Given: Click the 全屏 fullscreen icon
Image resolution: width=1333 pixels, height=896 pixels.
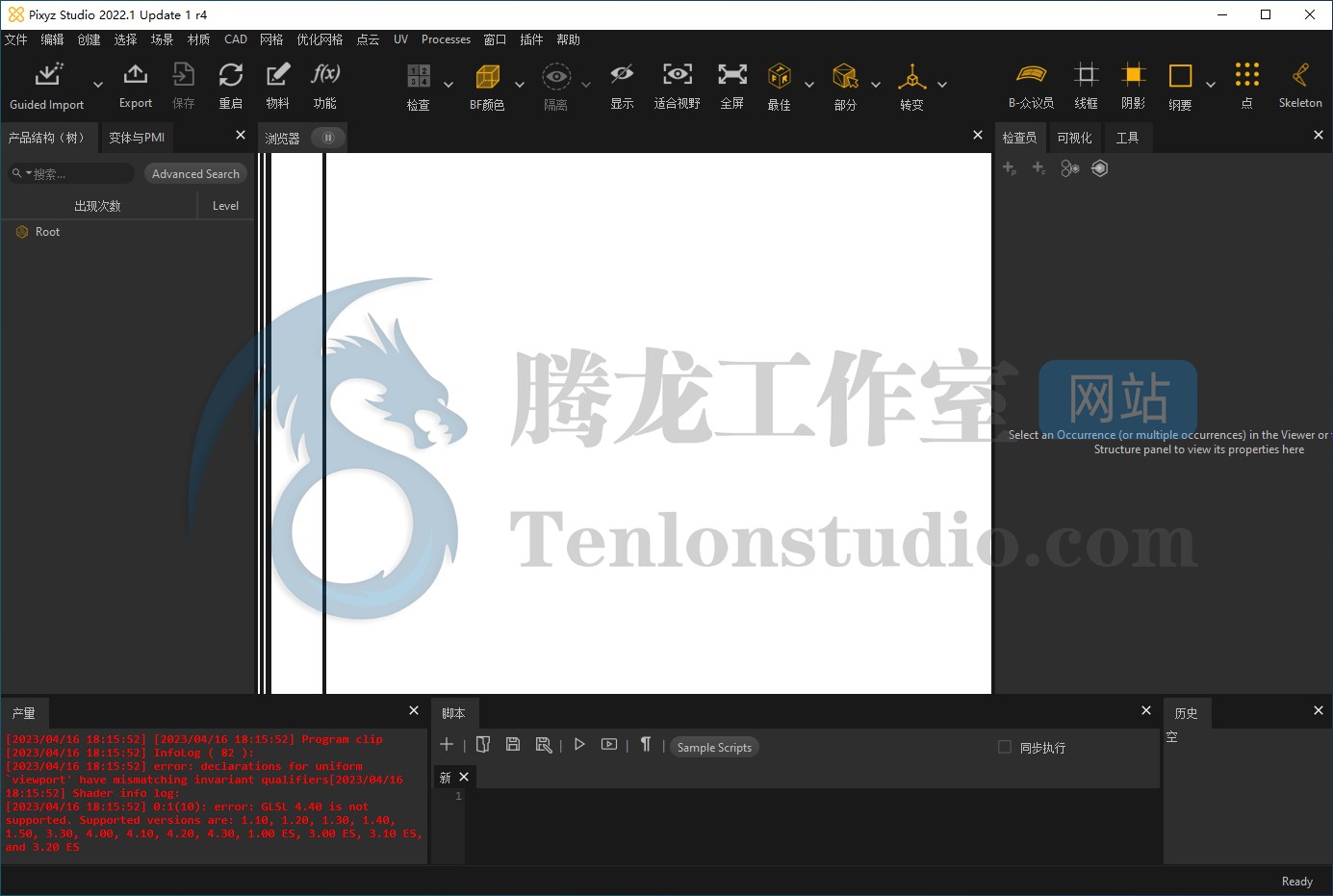Looking at the screenshot, I should point(732,74).
